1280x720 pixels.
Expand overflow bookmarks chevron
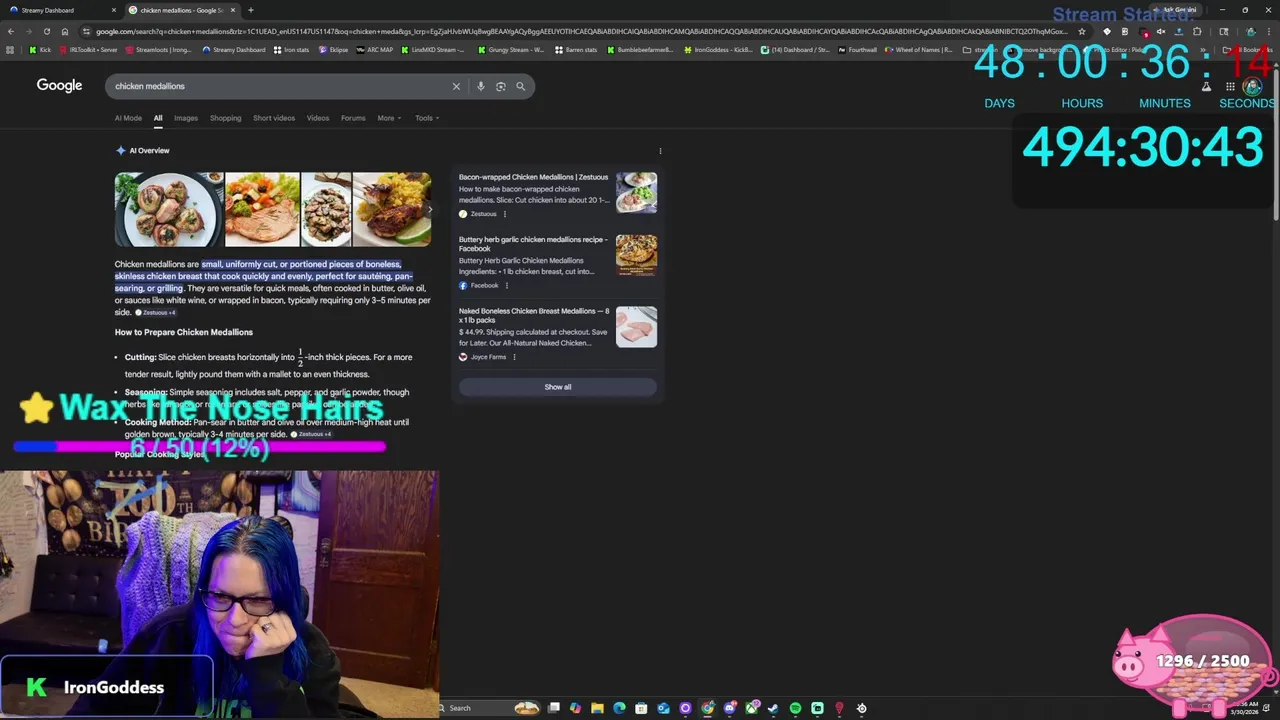click(x=1202, y=50)
